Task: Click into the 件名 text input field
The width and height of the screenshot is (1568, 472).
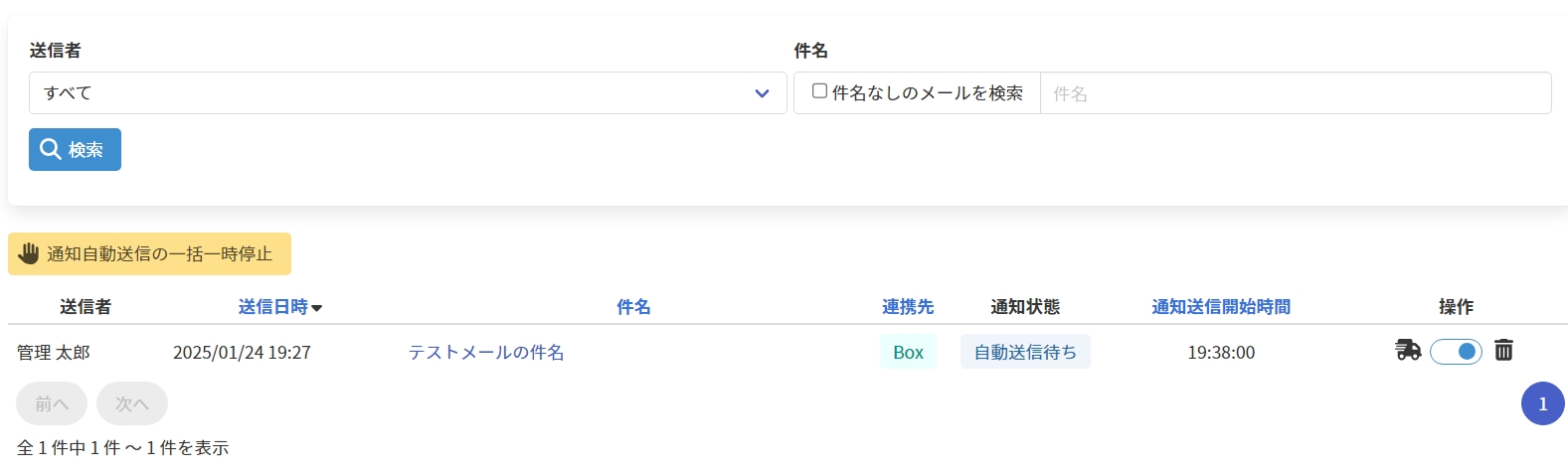Action: pyautogui.click(x=1295, y=93)
